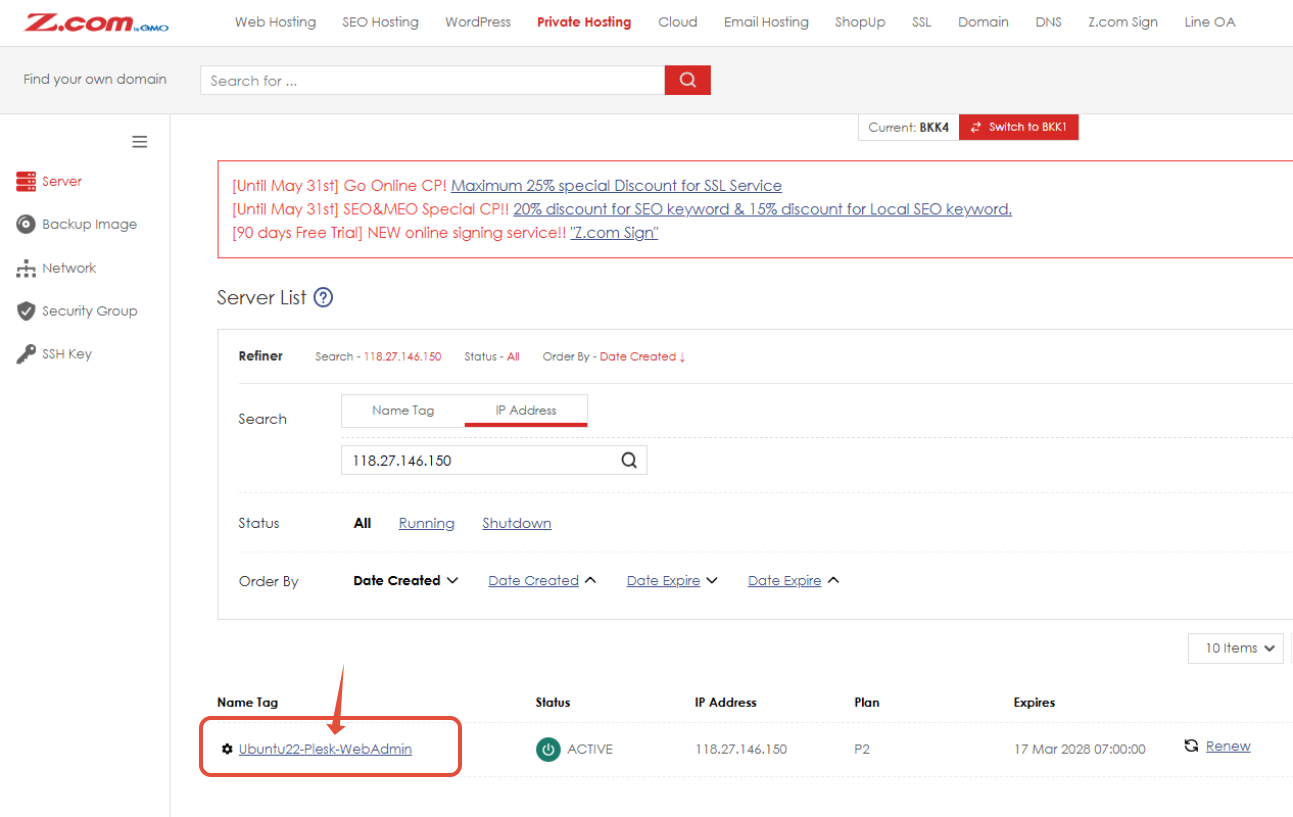Sort by Date Expire ascending
Screen dimensions: 1293x817
(793, 580)
